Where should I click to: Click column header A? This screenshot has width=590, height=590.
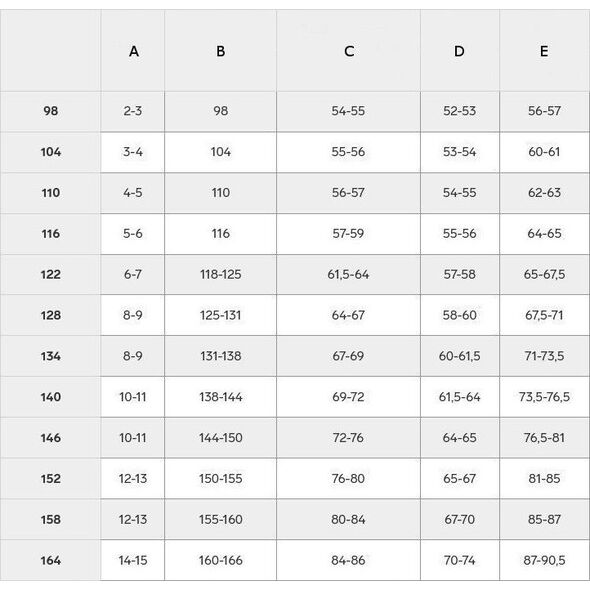(x=133, y=51)
